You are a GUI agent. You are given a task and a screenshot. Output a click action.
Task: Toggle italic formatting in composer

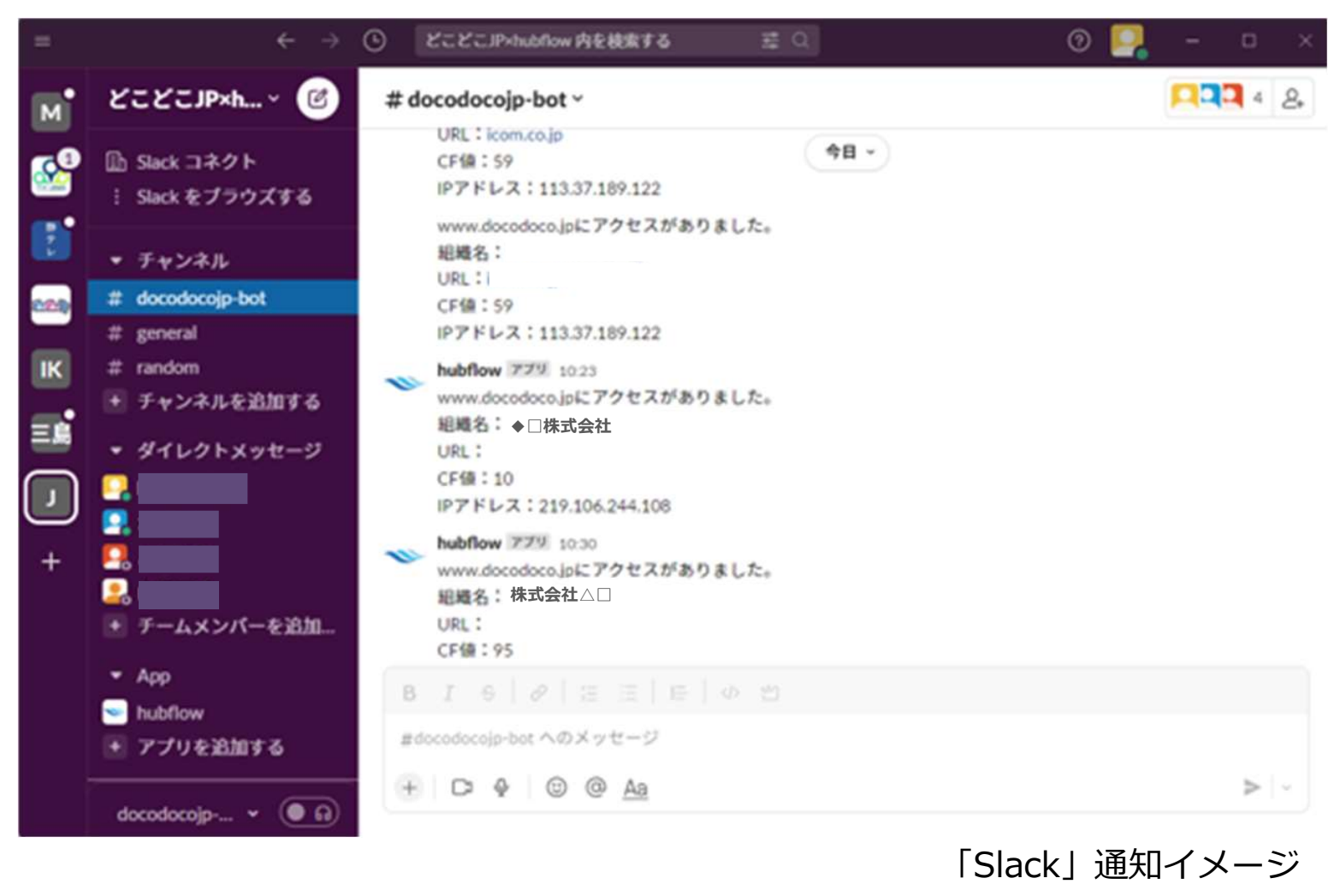pos(448,693)
